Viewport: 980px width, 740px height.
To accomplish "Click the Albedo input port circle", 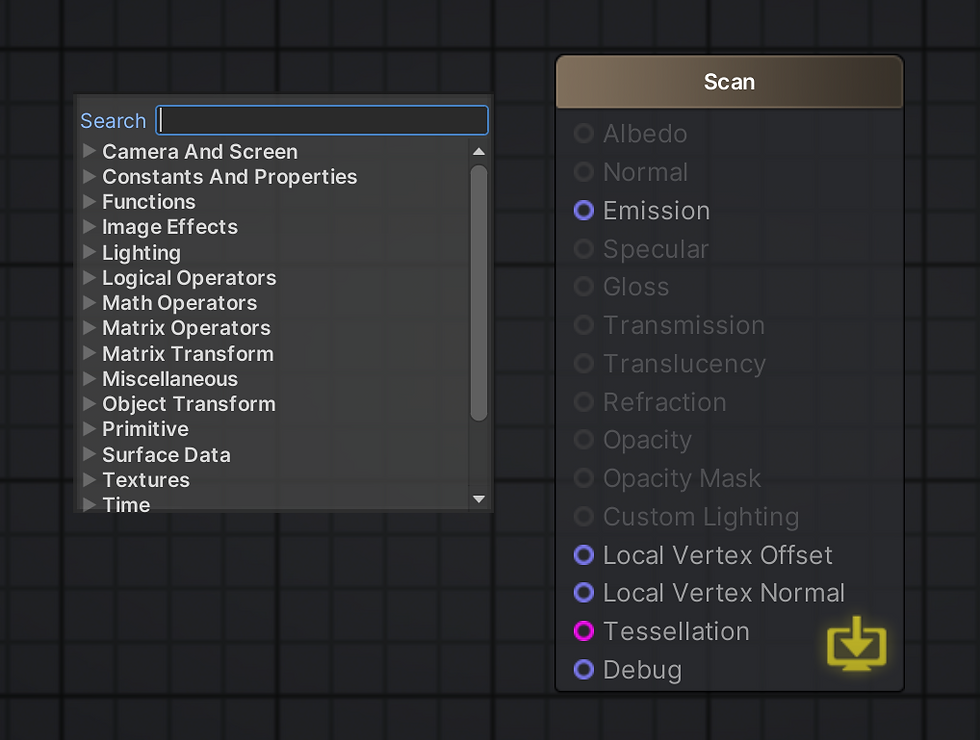I will pos(584,133).
